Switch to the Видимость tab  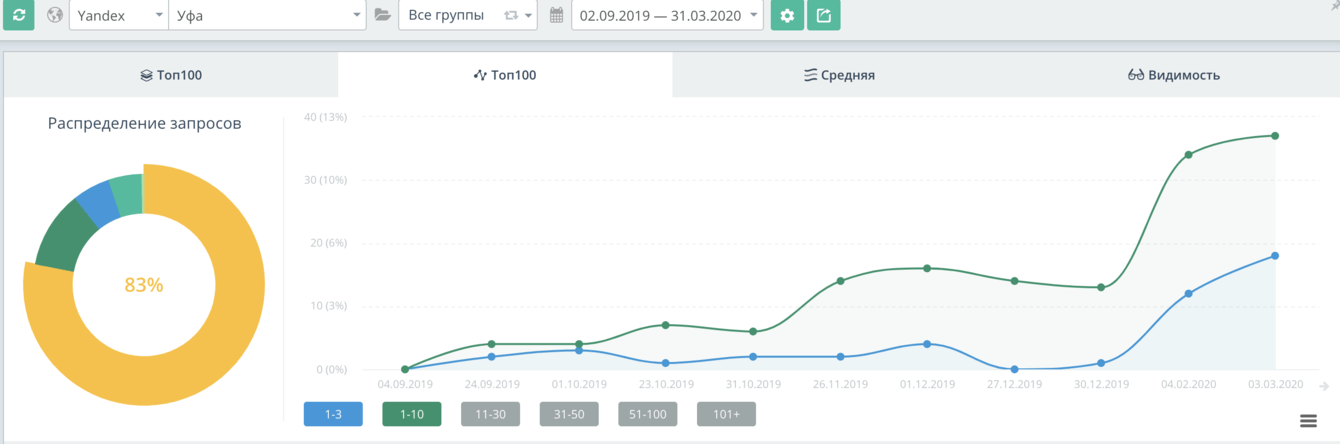[x=1173, y=75]
